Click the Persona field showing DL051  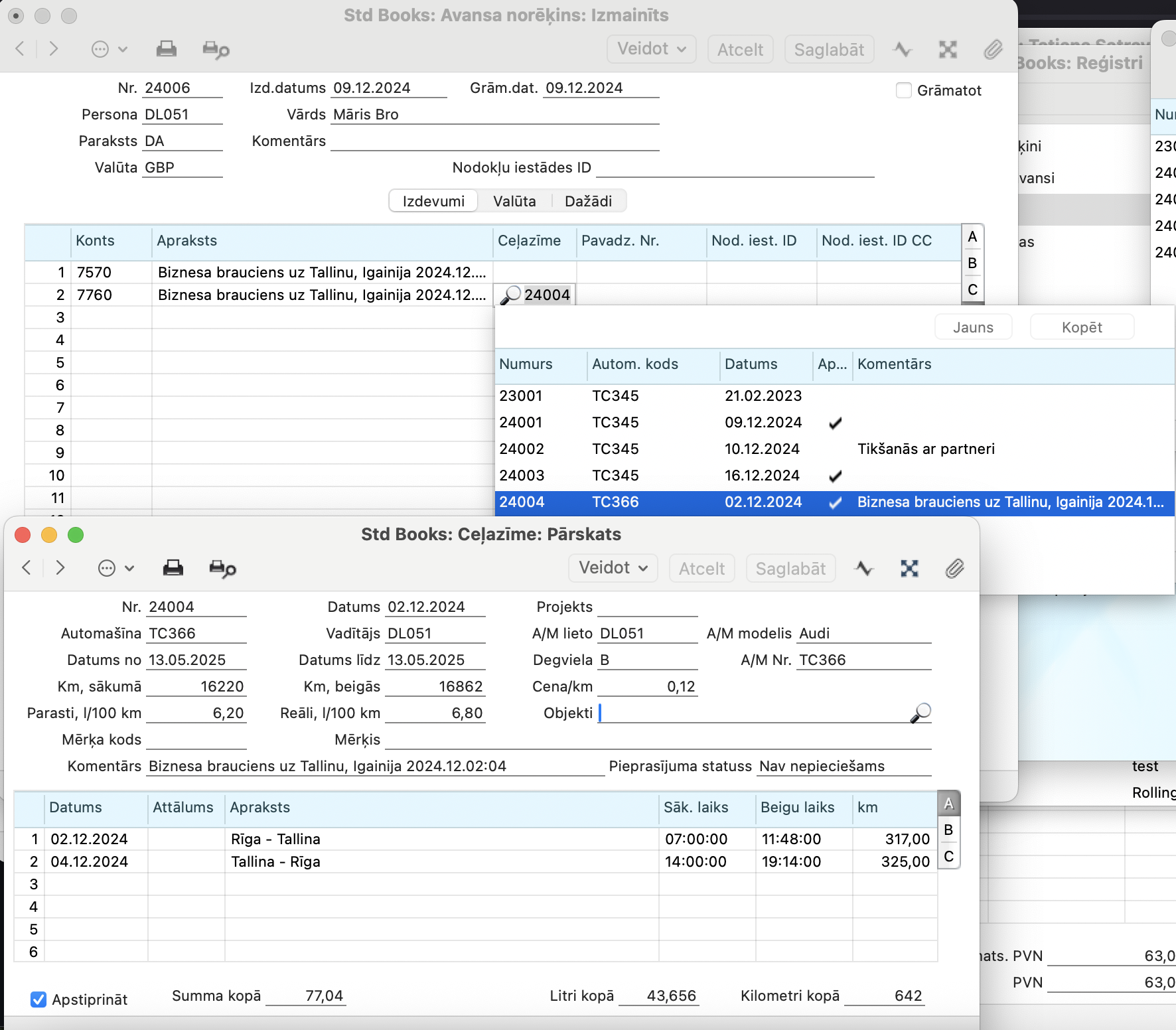(183, 114)
